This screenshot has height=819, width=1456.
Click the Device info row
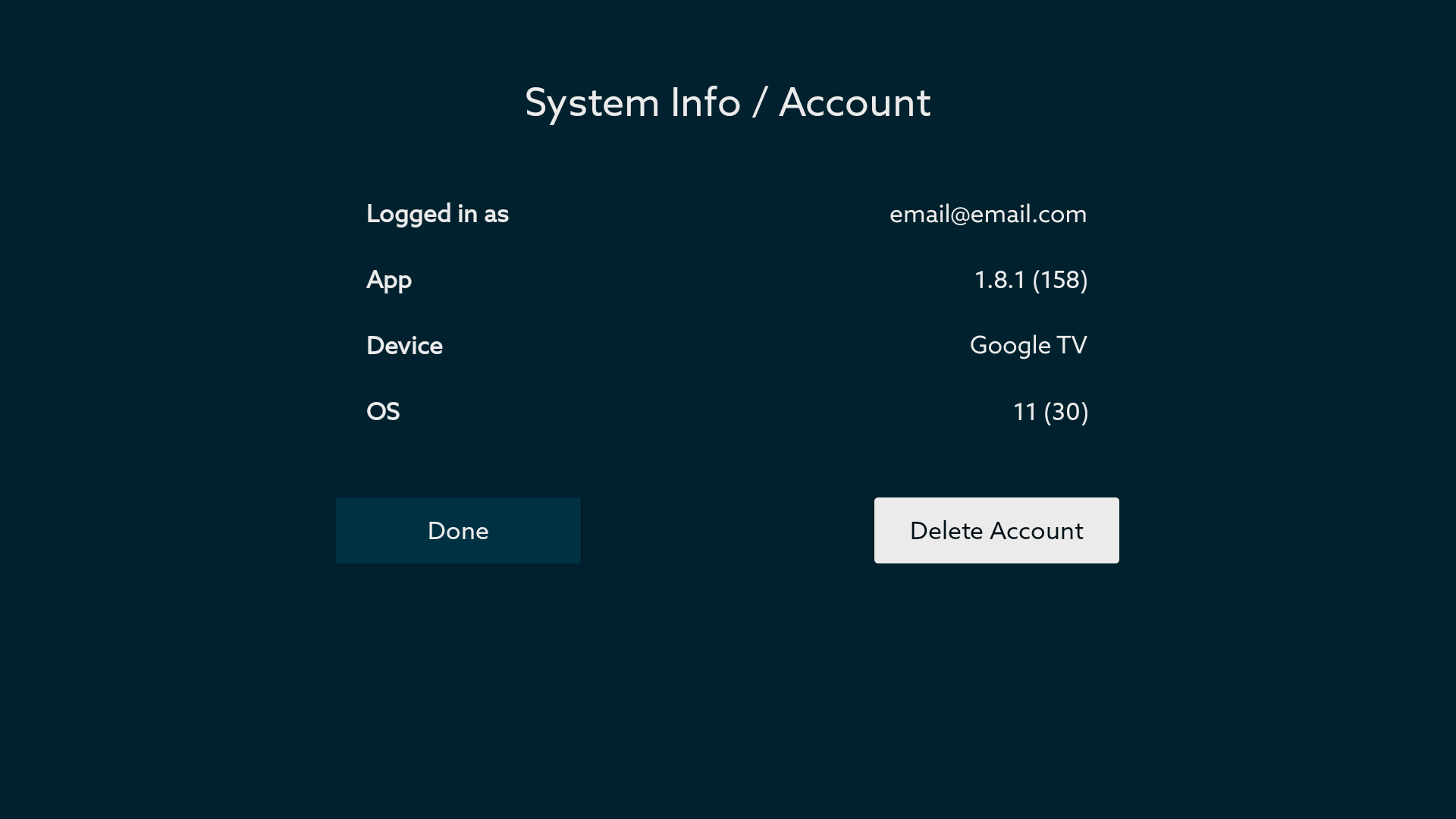coord(728,346)
